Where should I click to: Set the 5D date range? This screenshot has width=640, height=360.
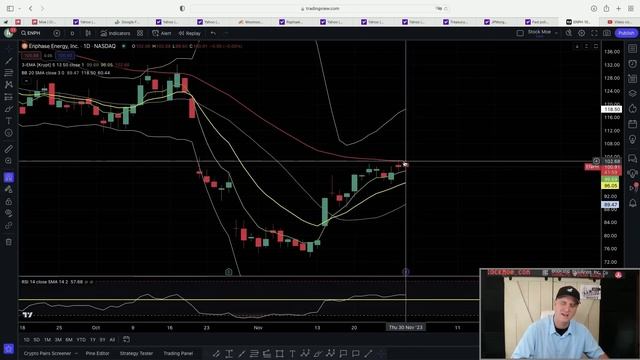[37, 340]
